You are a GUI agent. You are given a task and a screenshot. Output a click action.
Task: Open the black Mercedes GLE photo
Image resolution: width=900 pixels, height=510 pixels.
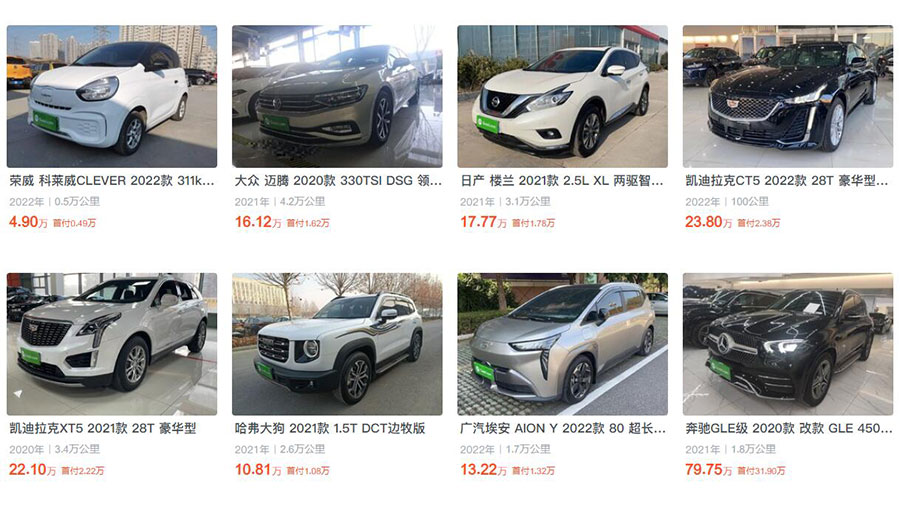(x=788, y=344)
